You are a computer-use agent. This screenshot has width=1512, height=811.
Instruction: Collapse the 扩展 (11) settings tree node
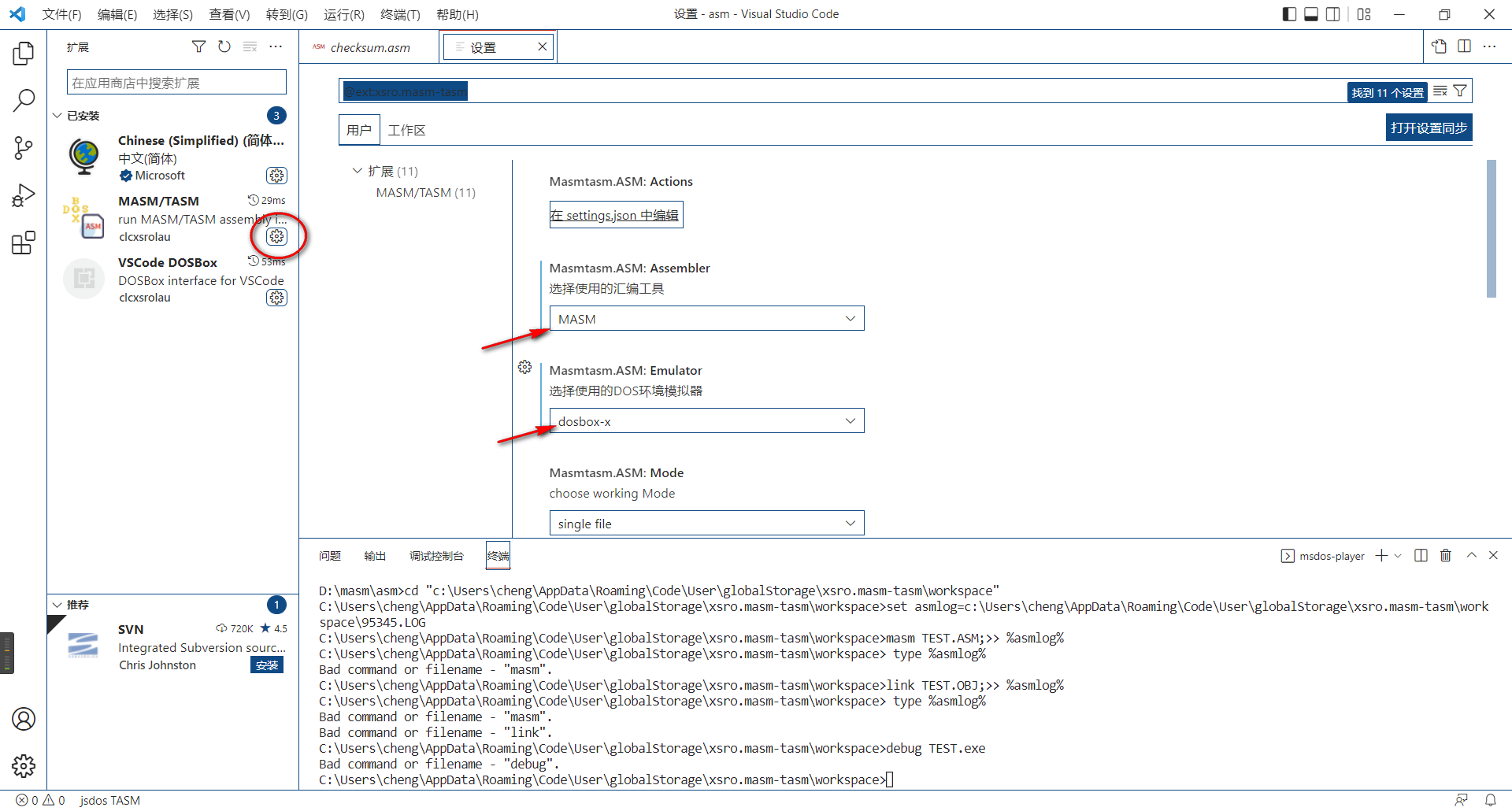pos(357,171)
